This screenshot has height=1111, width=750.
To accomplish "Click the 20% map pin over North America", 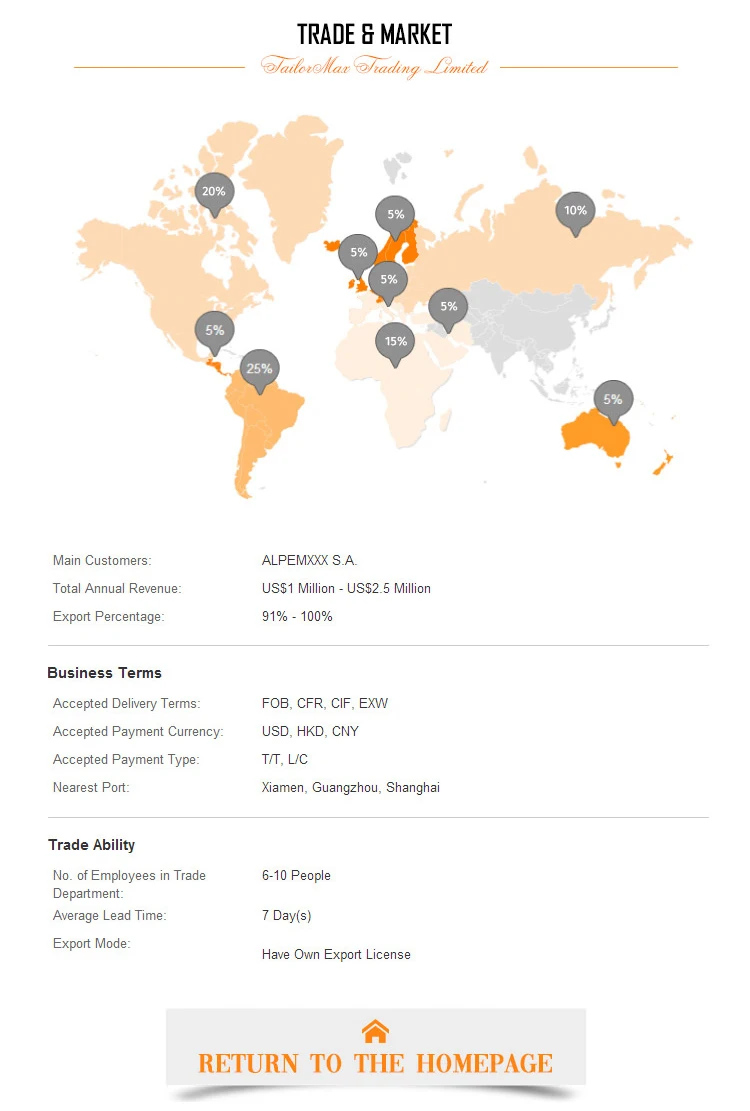I will pos(214,193).
